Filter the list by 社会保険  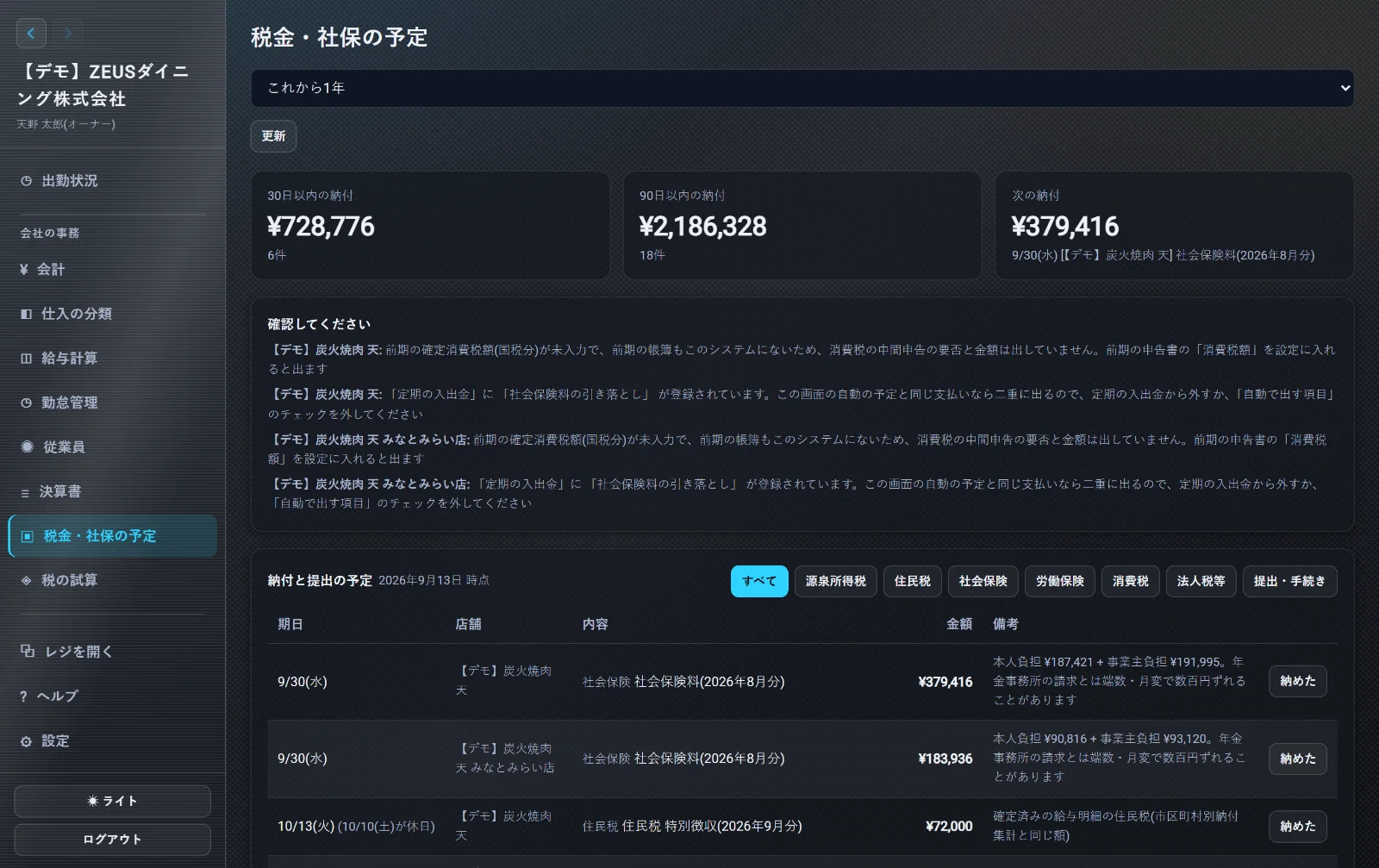point(983,581)
